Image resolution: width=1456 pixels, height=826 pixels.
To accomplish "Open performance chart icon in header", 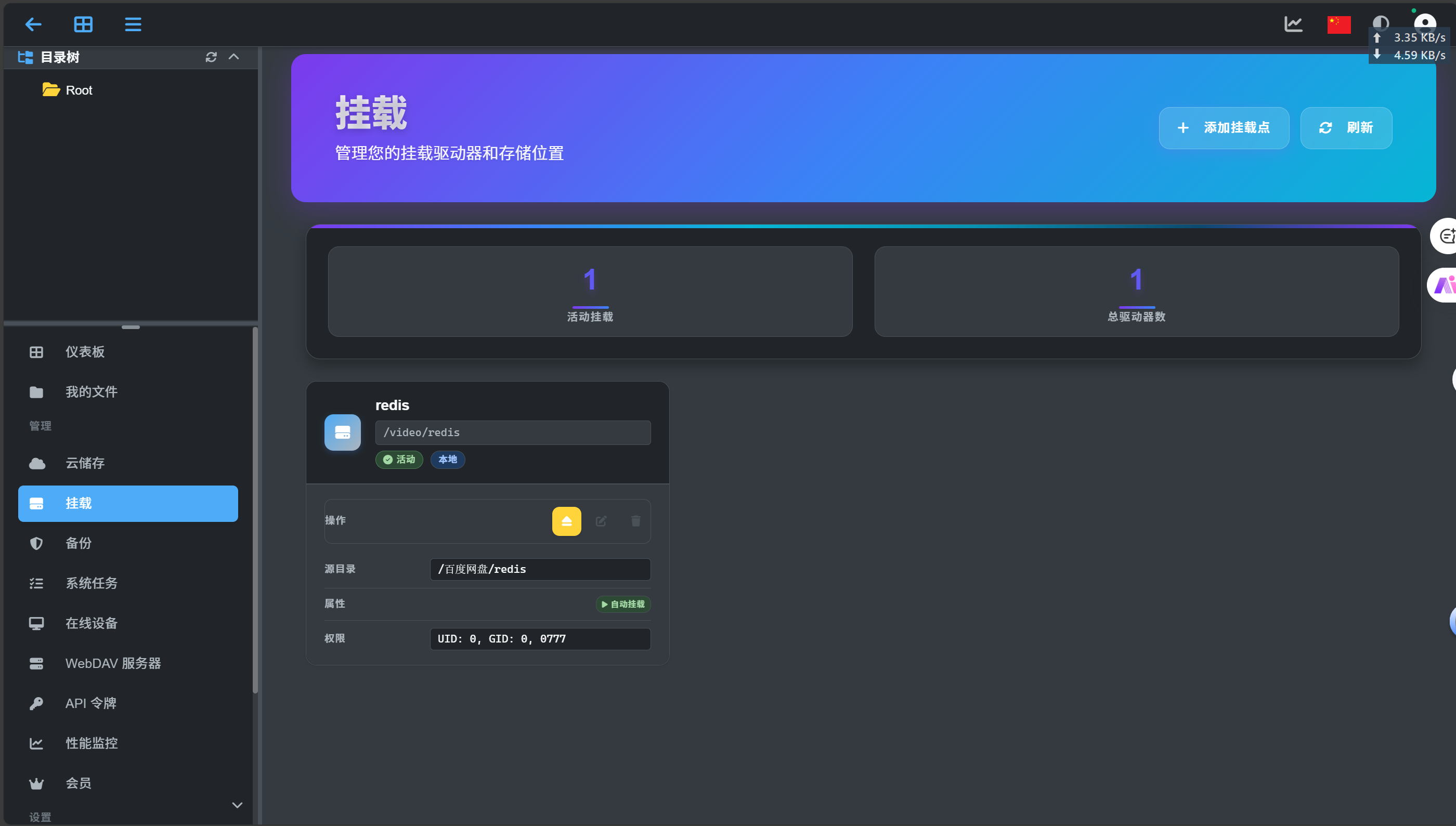I will pyautogui.click(x=1293, y=24).
